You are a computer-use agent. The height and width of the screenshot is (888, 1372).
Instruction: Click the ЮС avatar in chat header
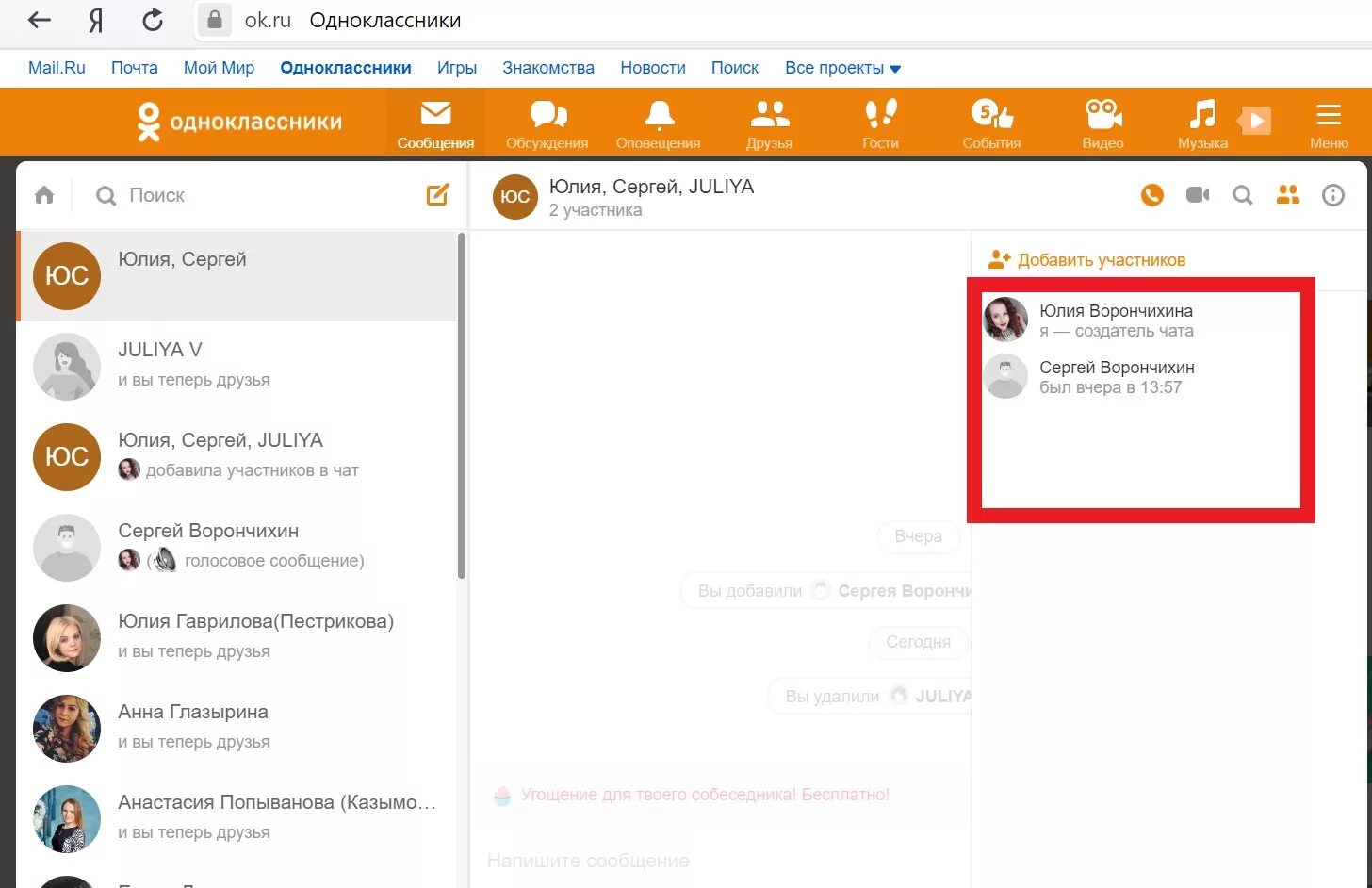point(514,197)
